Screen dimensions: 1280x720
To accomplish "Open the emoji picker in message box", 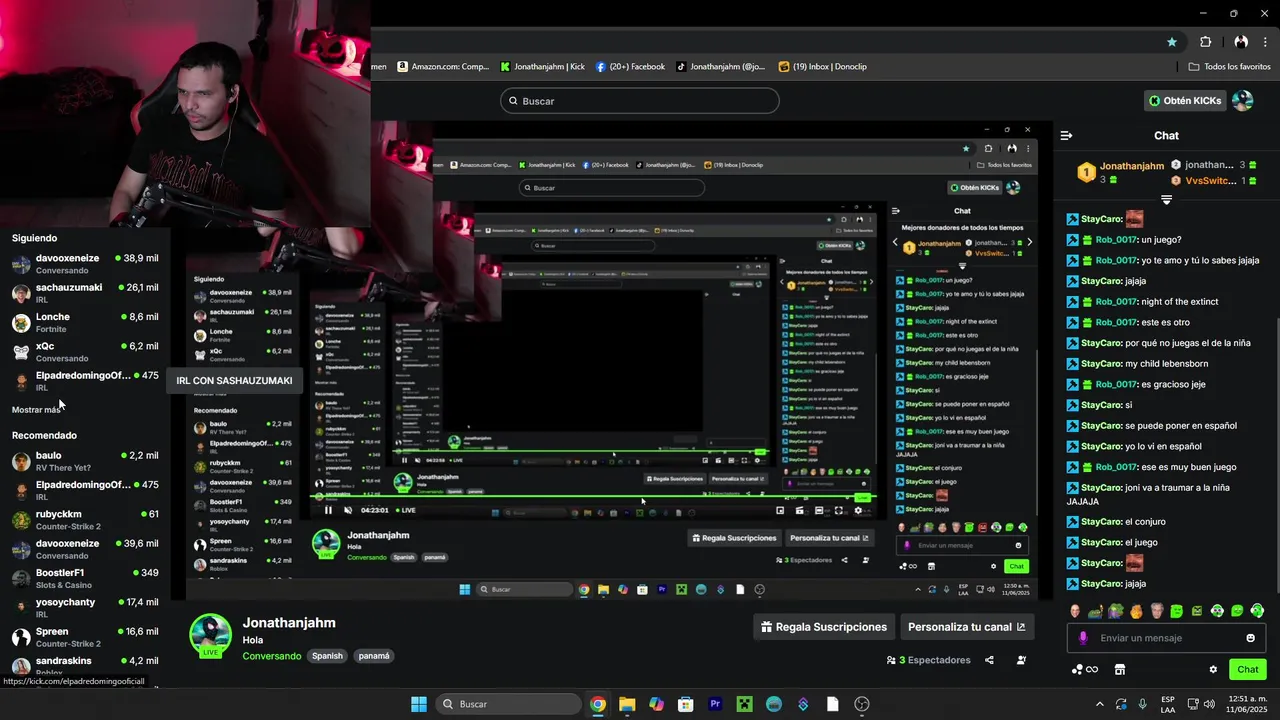I will pos(1250,638).
